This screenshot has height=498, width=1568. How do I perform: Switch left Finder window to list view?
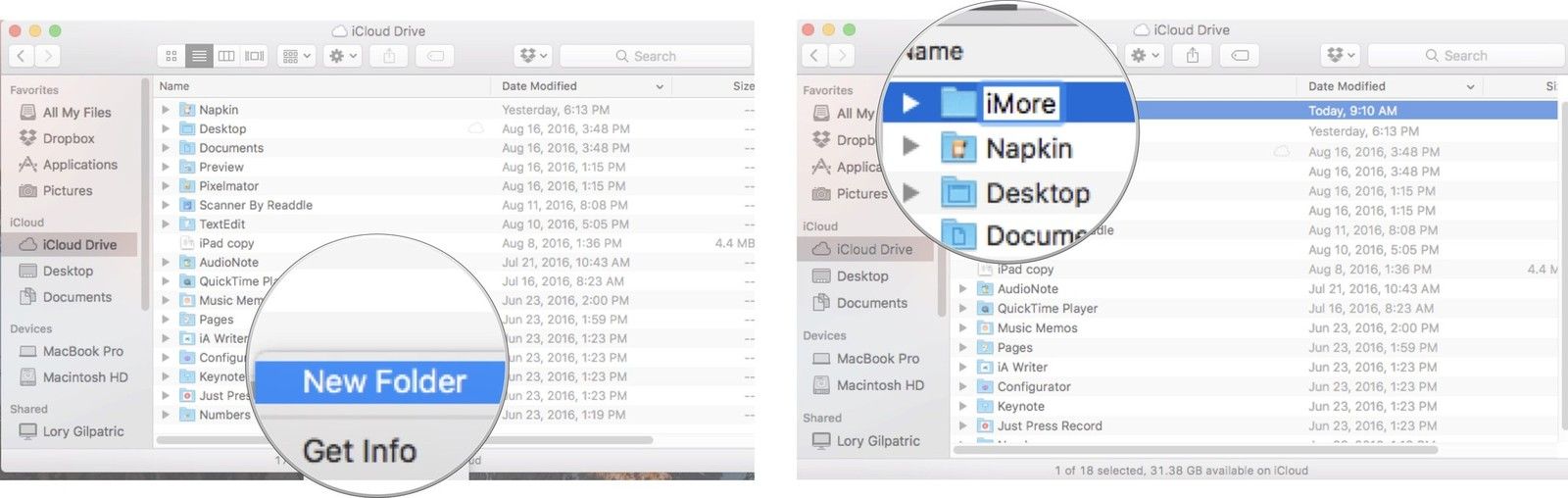click(199, 56)
